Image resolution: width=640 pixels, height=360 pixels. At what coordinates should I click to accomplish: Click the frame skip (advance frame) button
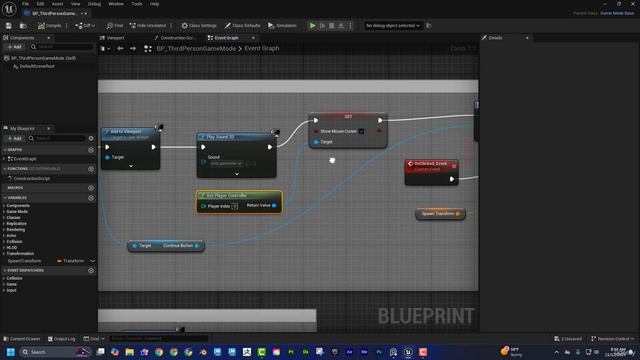click(322, 26)
